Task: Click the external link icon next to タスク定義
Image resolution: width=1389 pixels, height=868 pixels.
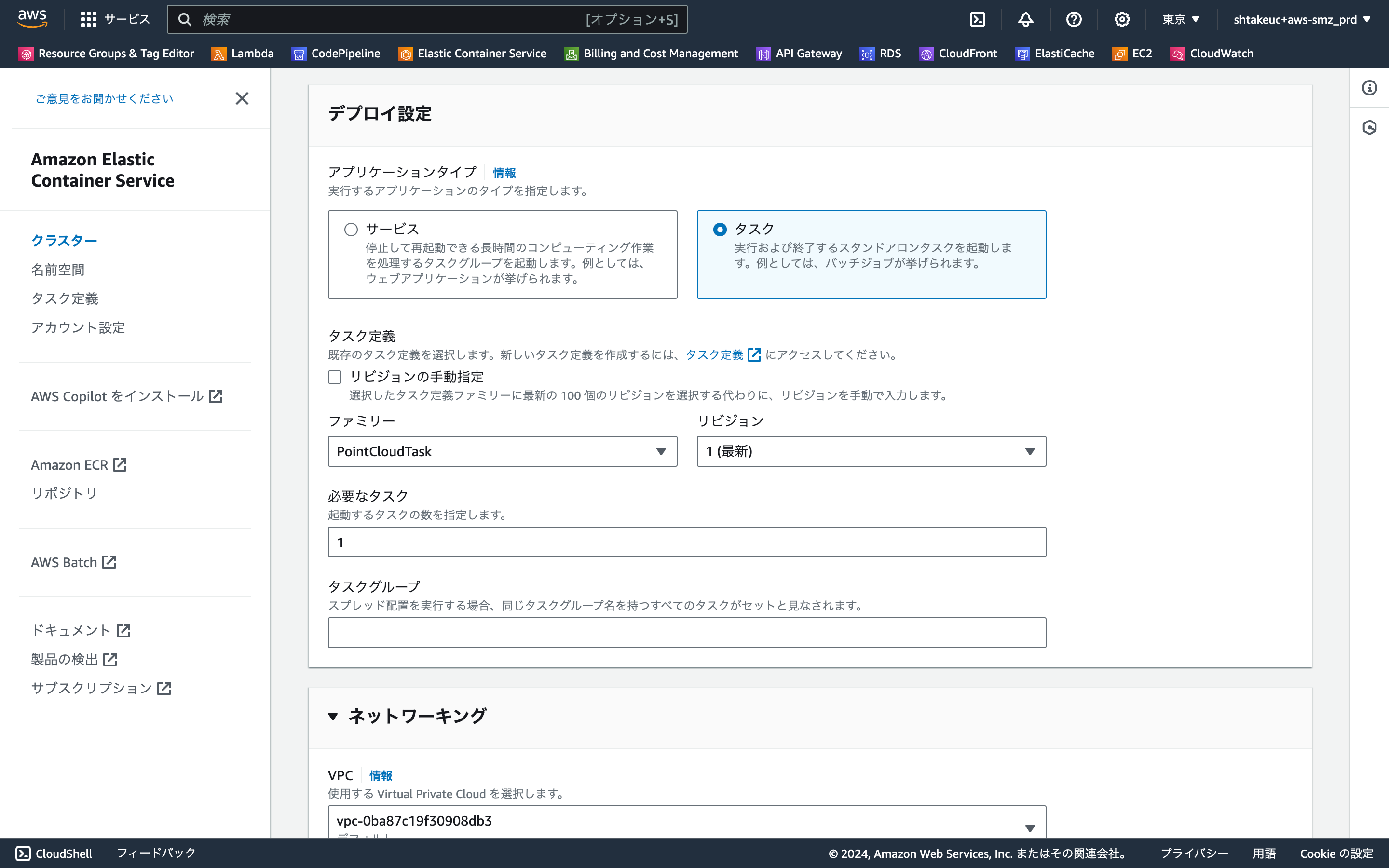Action: (x=754, y=355)
